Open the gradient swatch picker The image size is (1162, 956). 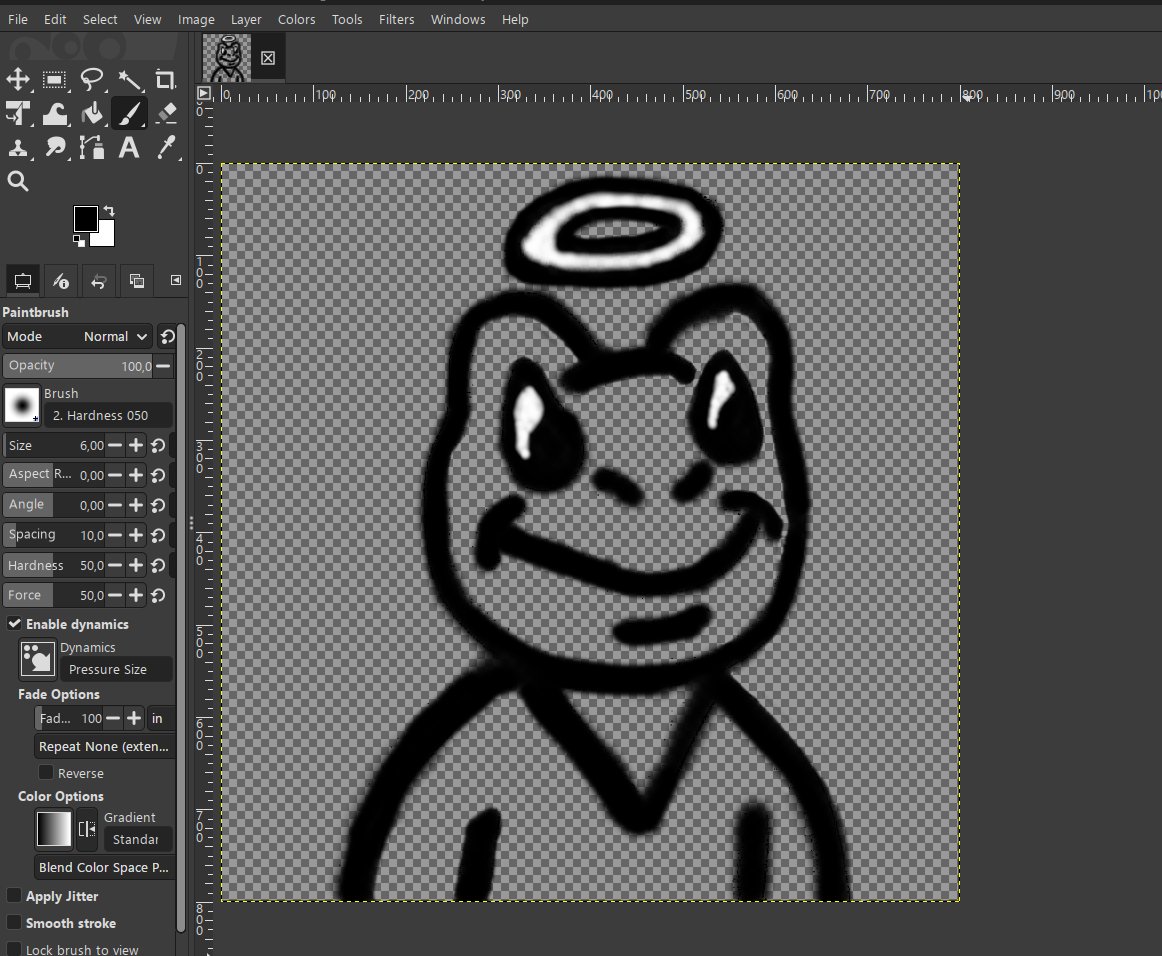pyautogui.click(x=53, y=829)
